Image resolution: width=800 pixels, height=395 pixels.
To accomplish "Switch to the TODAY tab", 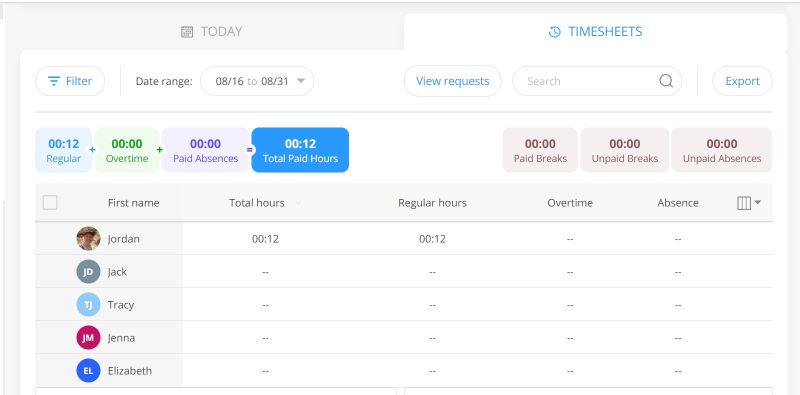I will 211,32.
